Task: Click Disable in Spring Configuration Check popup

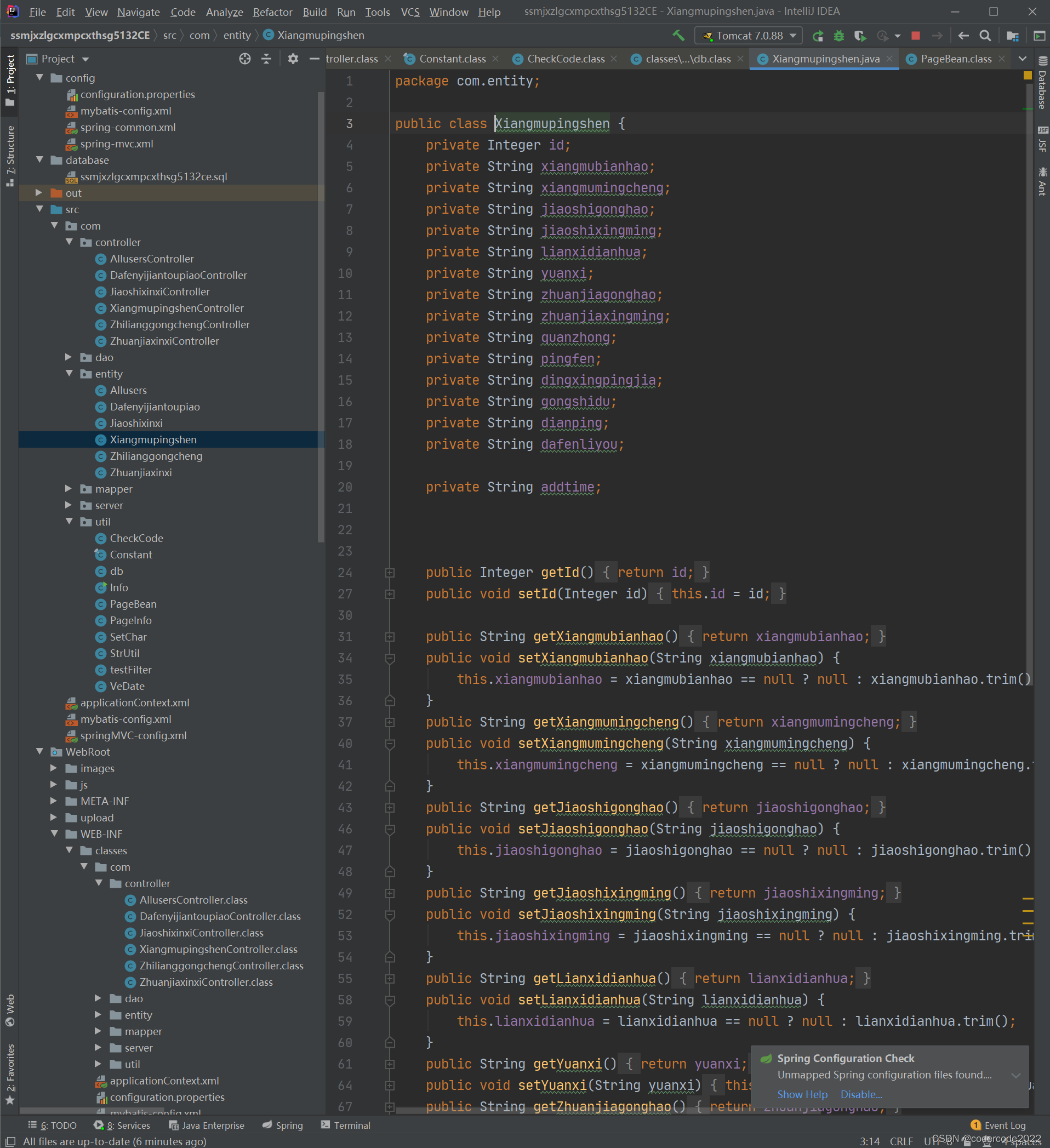Action: pyautogui.click(x=860, y=1094)
